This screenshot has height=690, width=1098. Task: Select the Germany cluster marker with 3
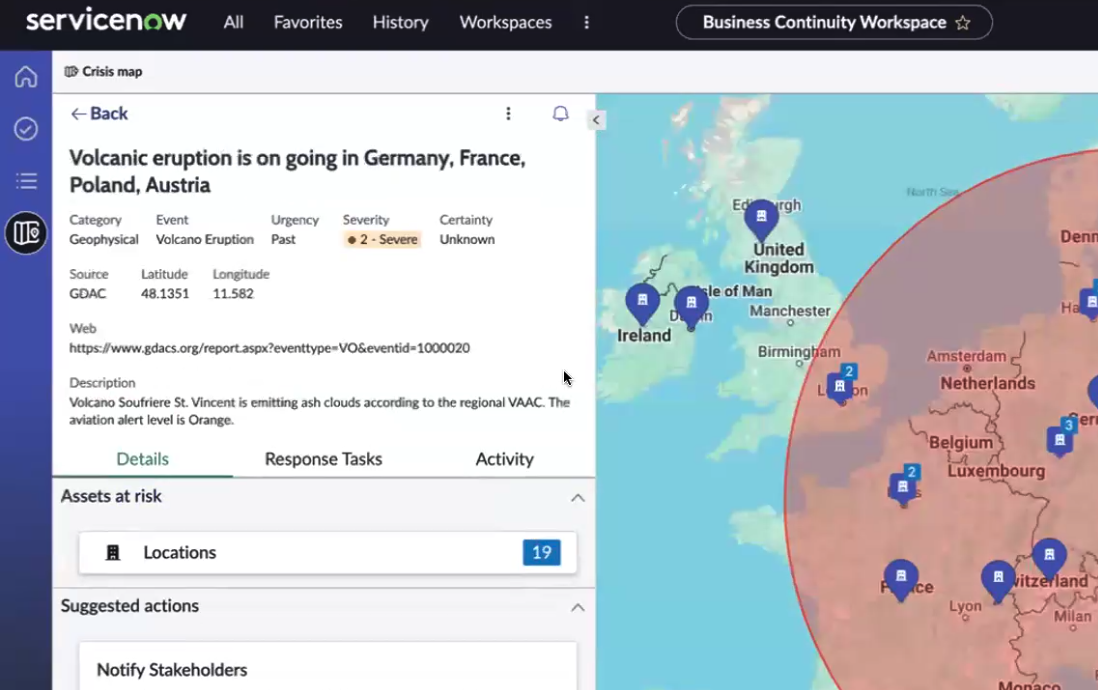pos(1061,438)
